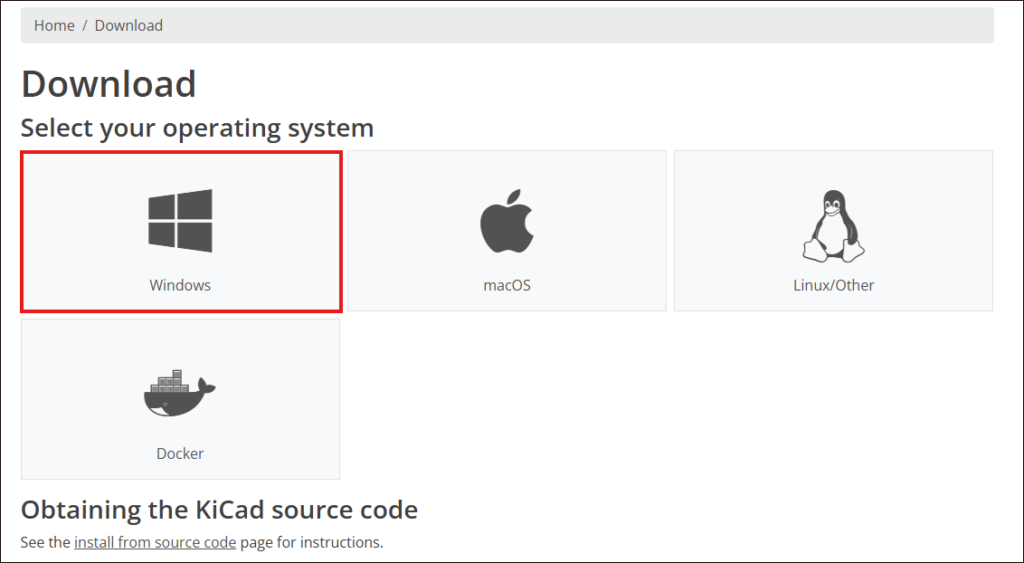This screenshot has height=563, width=1024.
Task: Pick the Linux/Other text label
Action: click(x=833, y=285)
